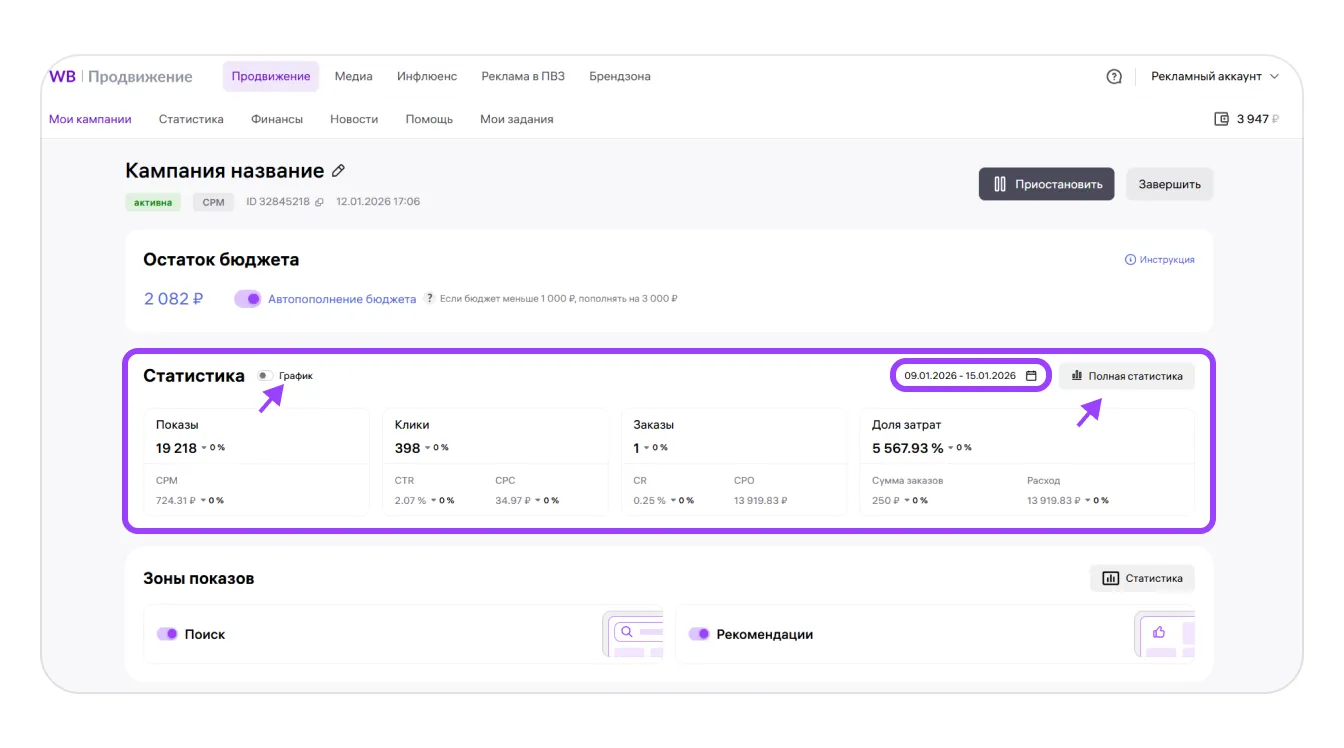This screenshot has height=748, width=1344.
Task: Open Полная статистика
Action: [1126, 376]
